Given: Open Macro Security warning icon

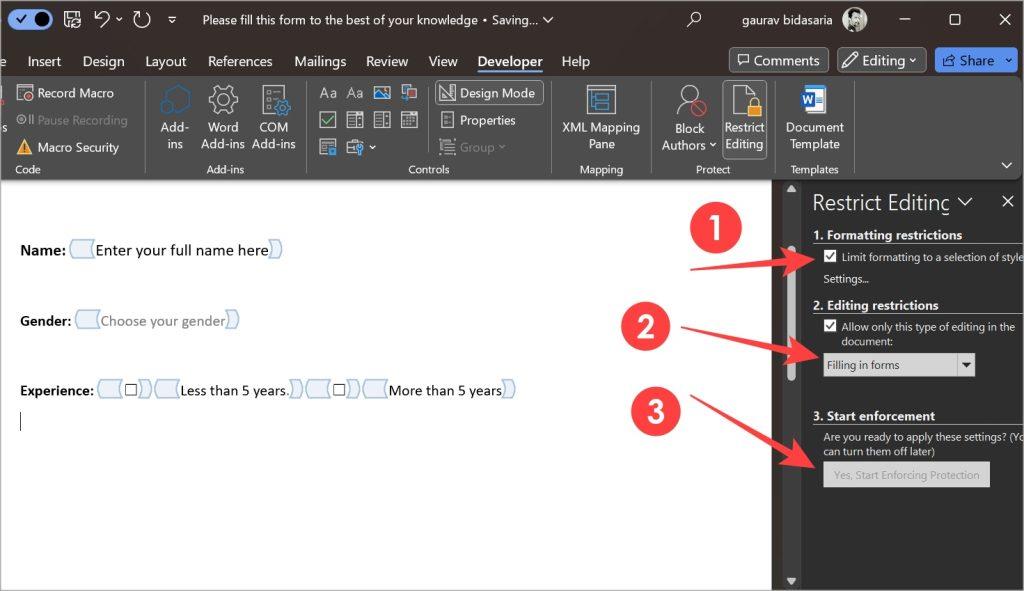Looking at the screenshot, I should [24, 147].
